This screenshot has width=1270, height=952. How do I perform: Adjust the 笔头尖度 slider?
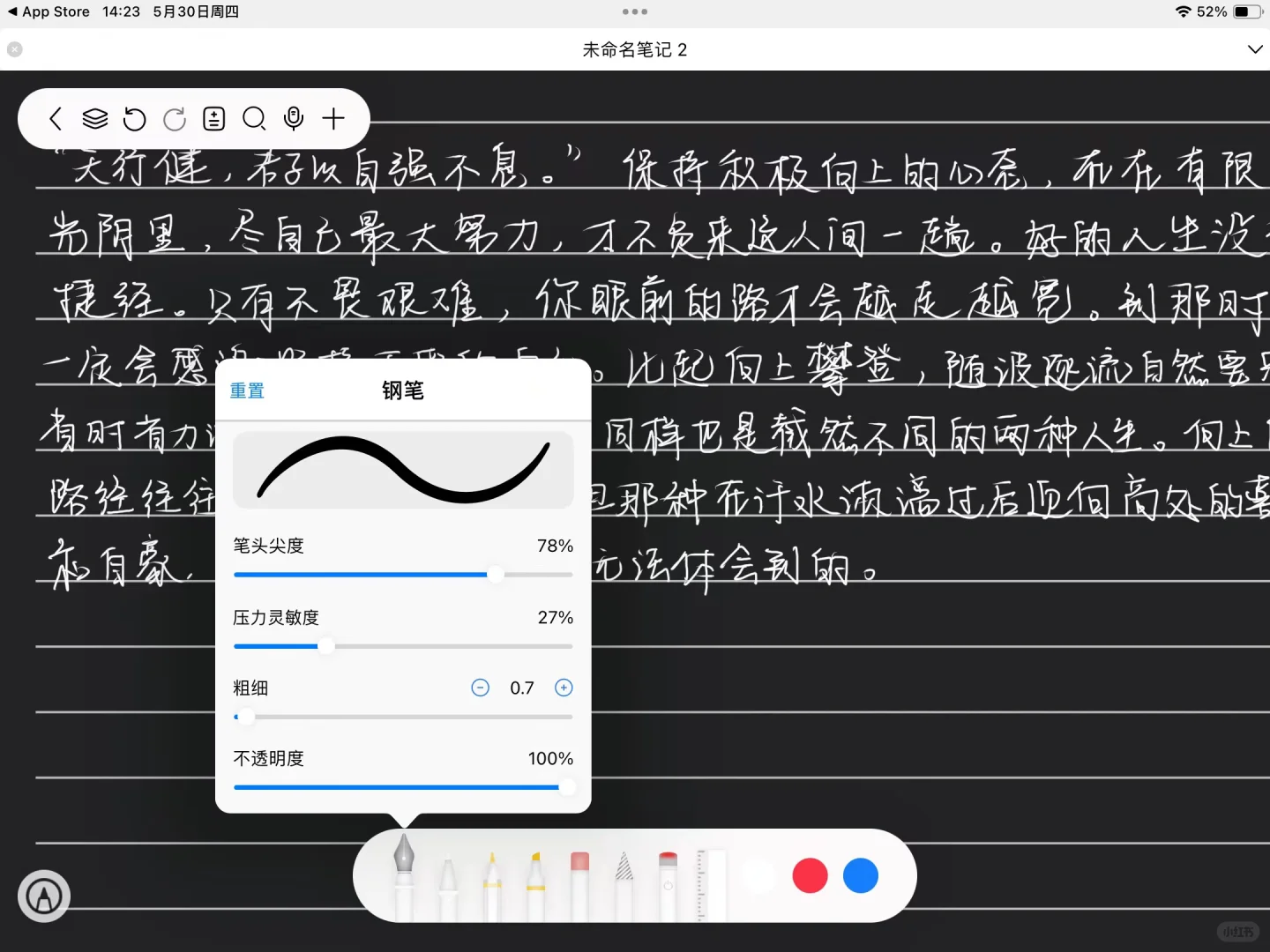coord(403,575)
